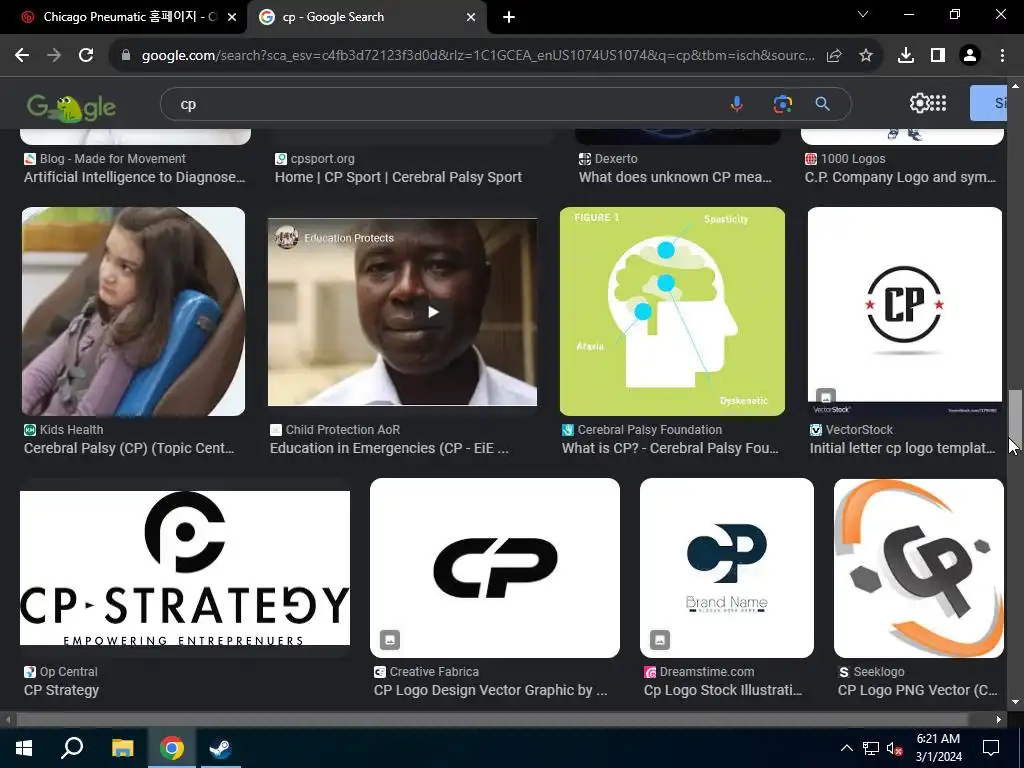Open What is CP? - Cerebral Palsy Fou... link
The width and height of the screenshot is (1024, 768).
tap(670, 448)
